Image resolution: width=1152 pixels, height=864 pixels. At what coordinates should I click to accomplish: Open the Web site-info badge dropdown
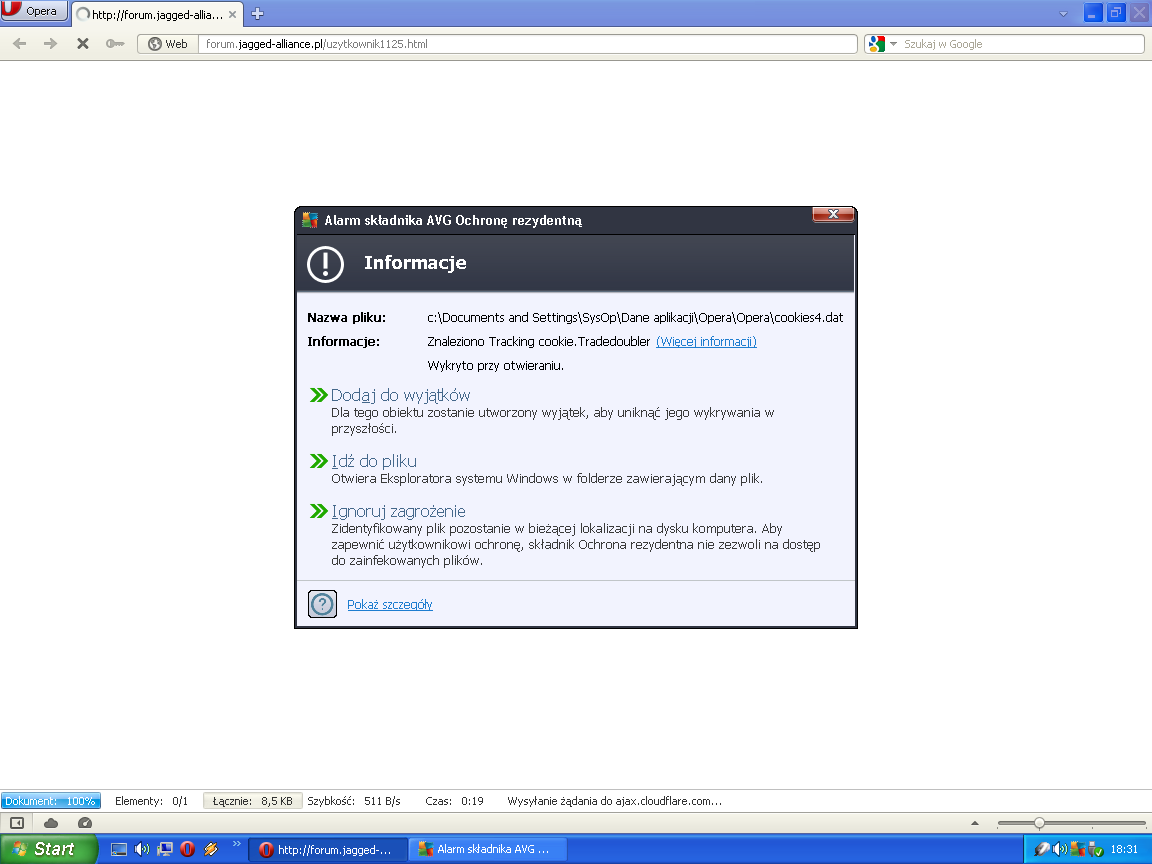[x=166, y=44]
